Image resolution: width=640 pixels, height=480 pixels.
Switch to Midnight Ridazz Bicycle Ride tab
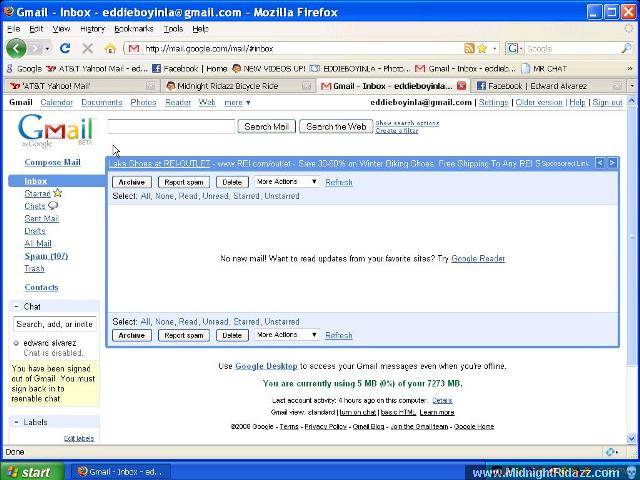(239, 86)
